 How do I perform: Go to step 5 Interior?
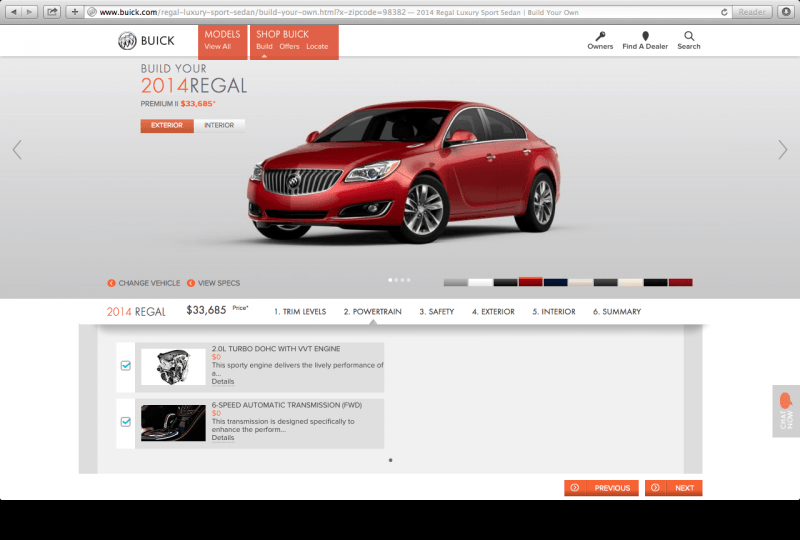click(554, 311)
